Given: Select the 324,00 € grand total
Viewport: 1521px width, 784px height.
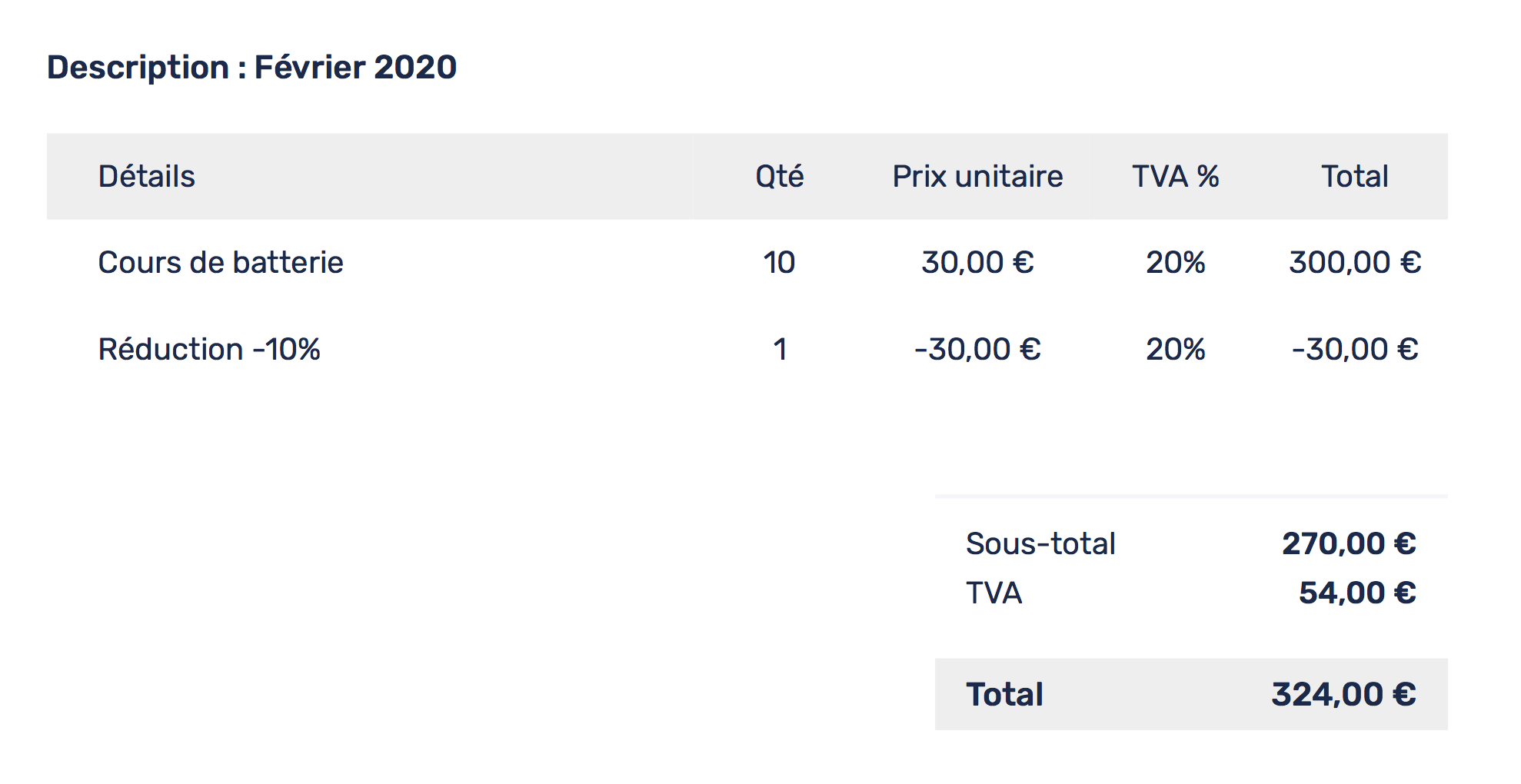Looking at the screenshot, I should (x=1343, y=695).
